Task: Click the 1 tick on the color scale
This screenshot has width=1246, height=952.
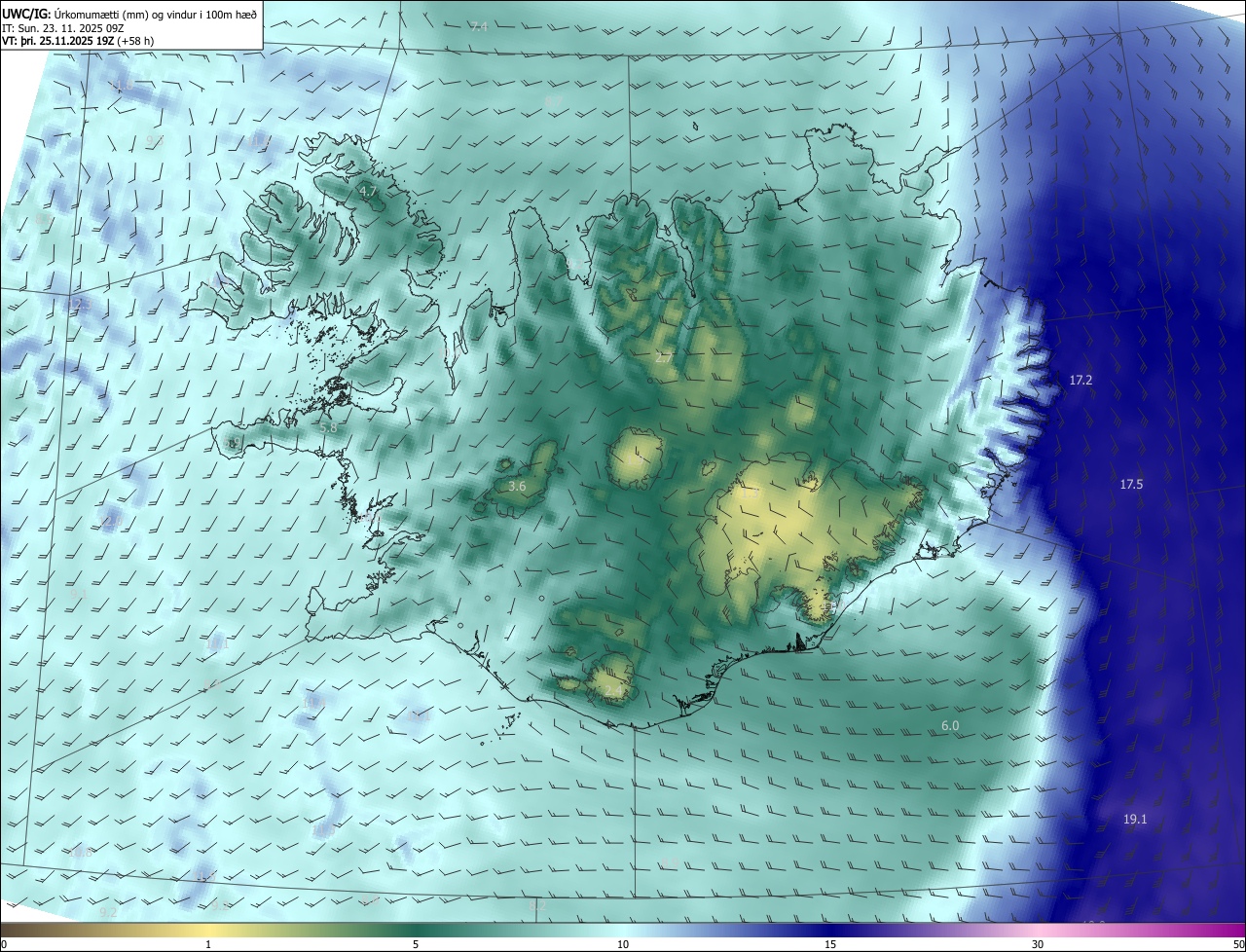Action: tap(209, 944)
